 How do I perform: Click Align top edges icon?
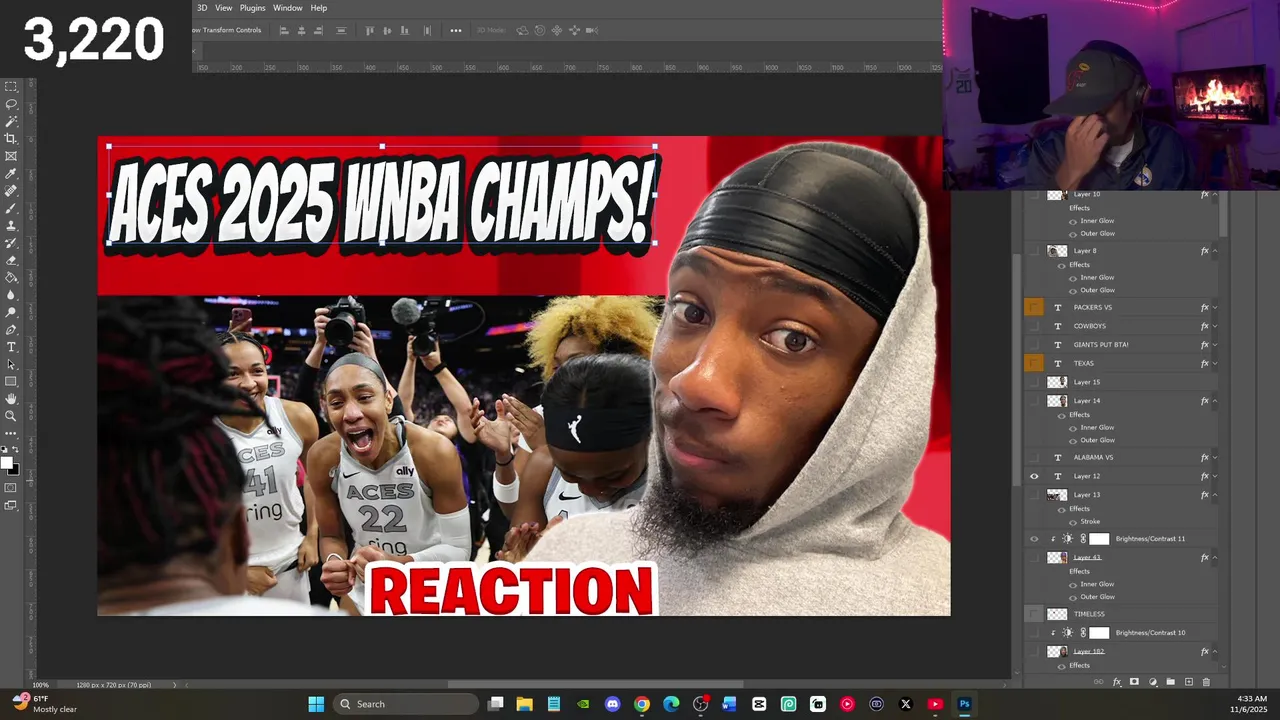369,30
